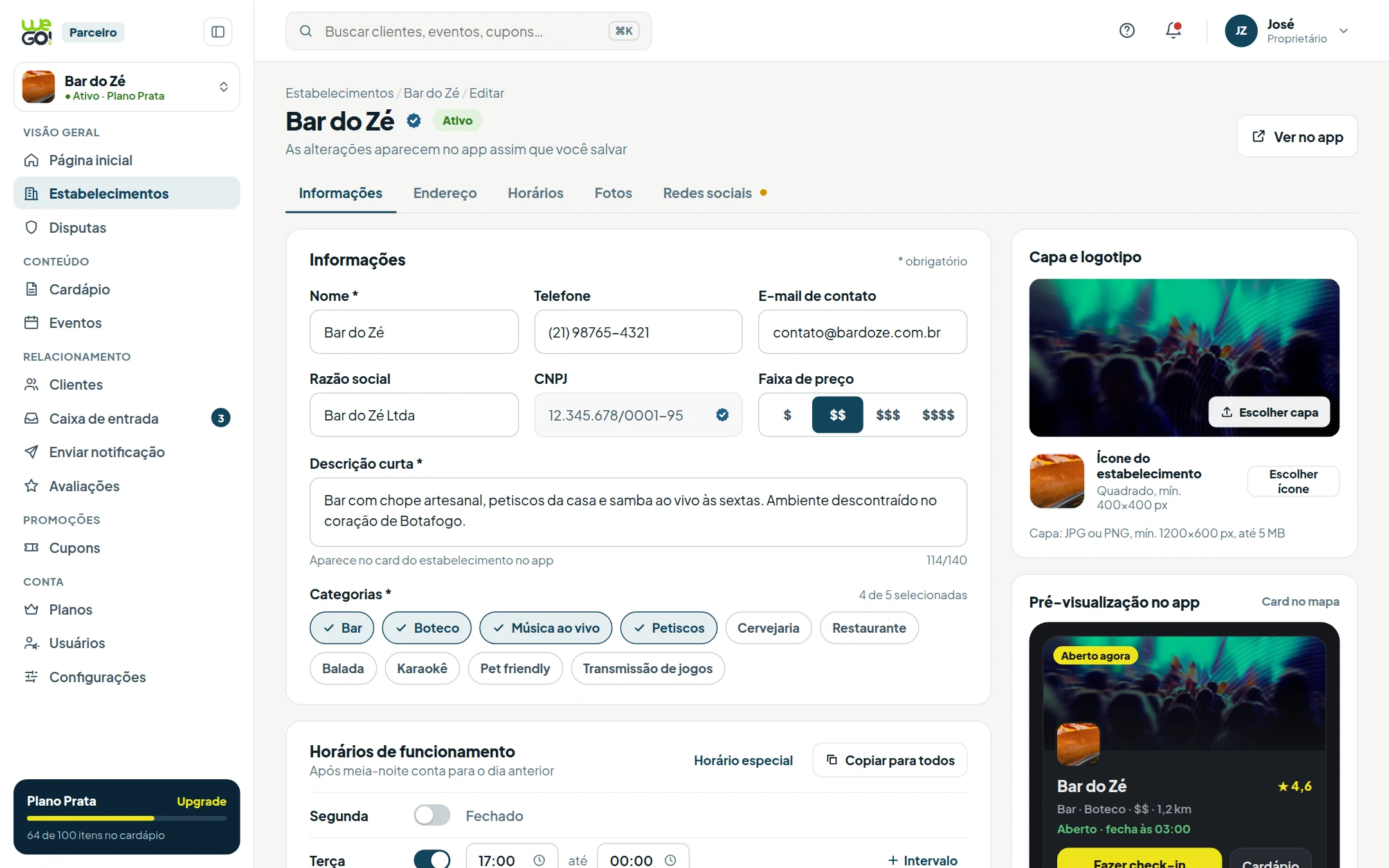Click the Copiar para todos button
Viewport: 1389px width, 868px height.
tap(890, 760)
